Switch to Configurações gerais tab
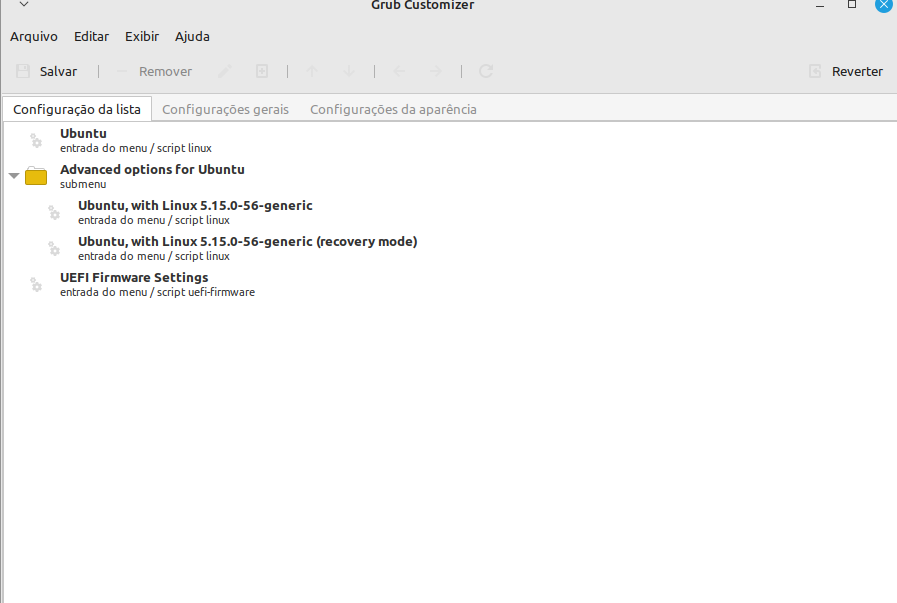The image size is (897, 603). tap(225, 109)
